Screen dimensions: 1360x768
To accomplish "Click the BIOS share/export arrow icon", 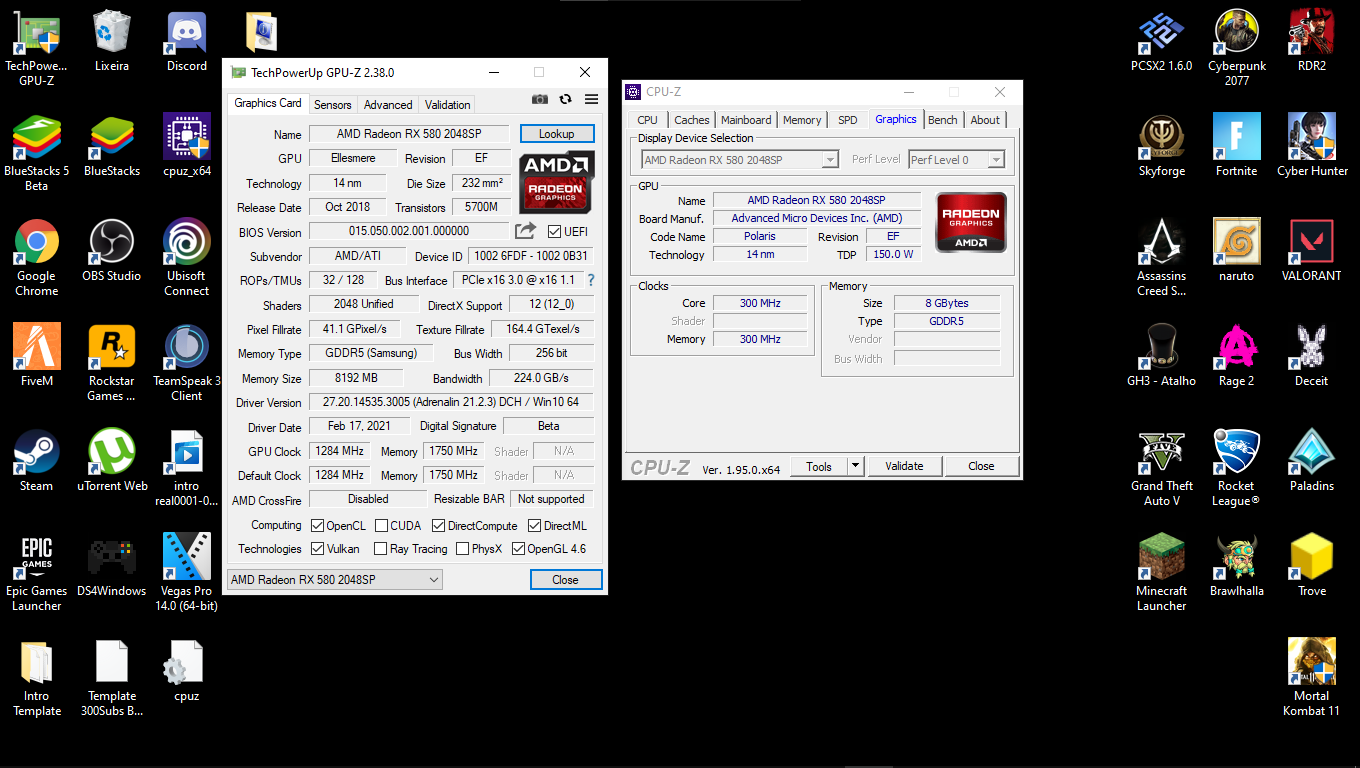I will click(x=526, y=231).
